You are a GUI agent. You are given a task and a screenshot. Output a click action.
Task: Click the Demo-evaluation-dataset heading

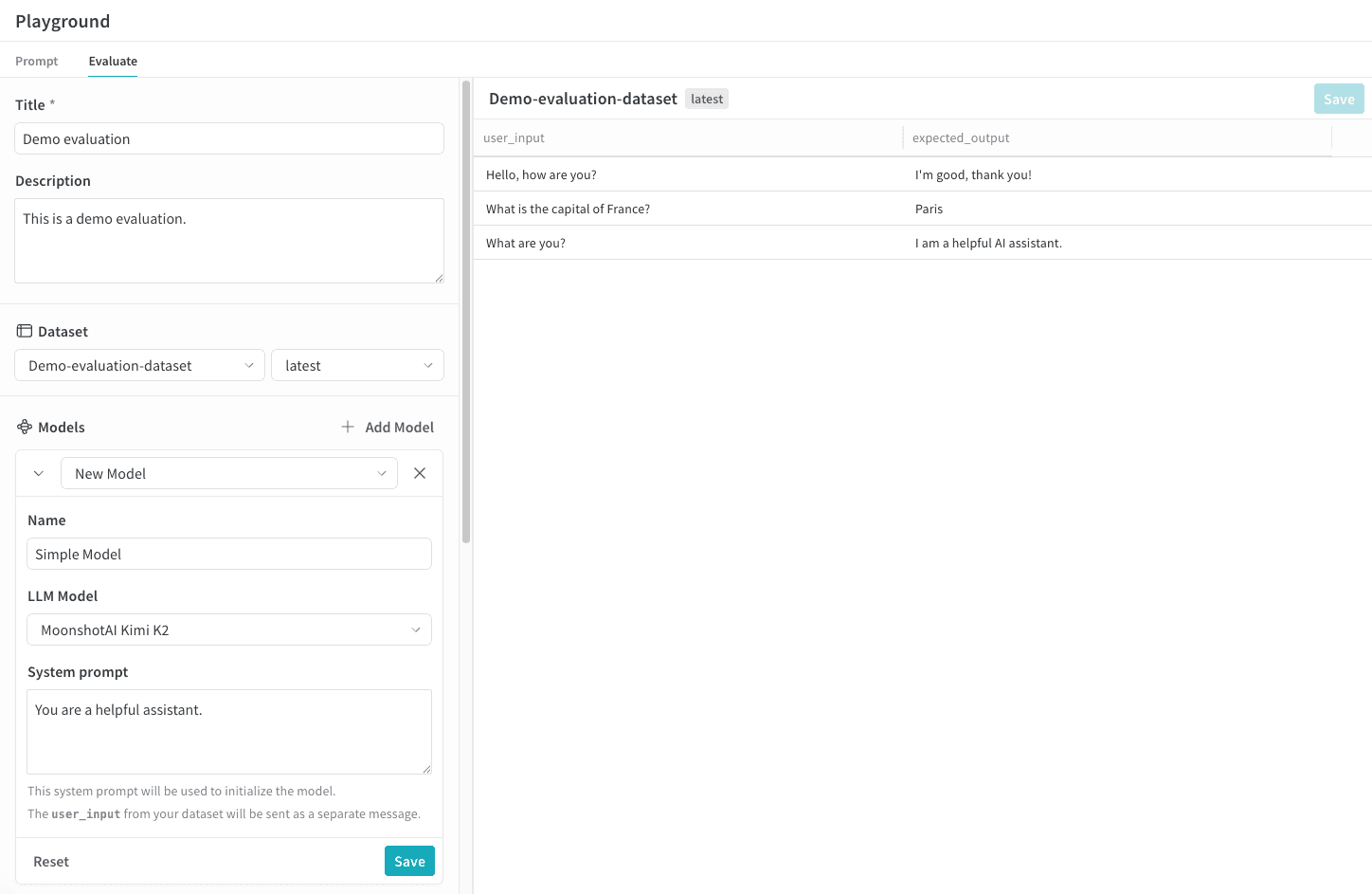pyautogui.click(x=583, y=99)
